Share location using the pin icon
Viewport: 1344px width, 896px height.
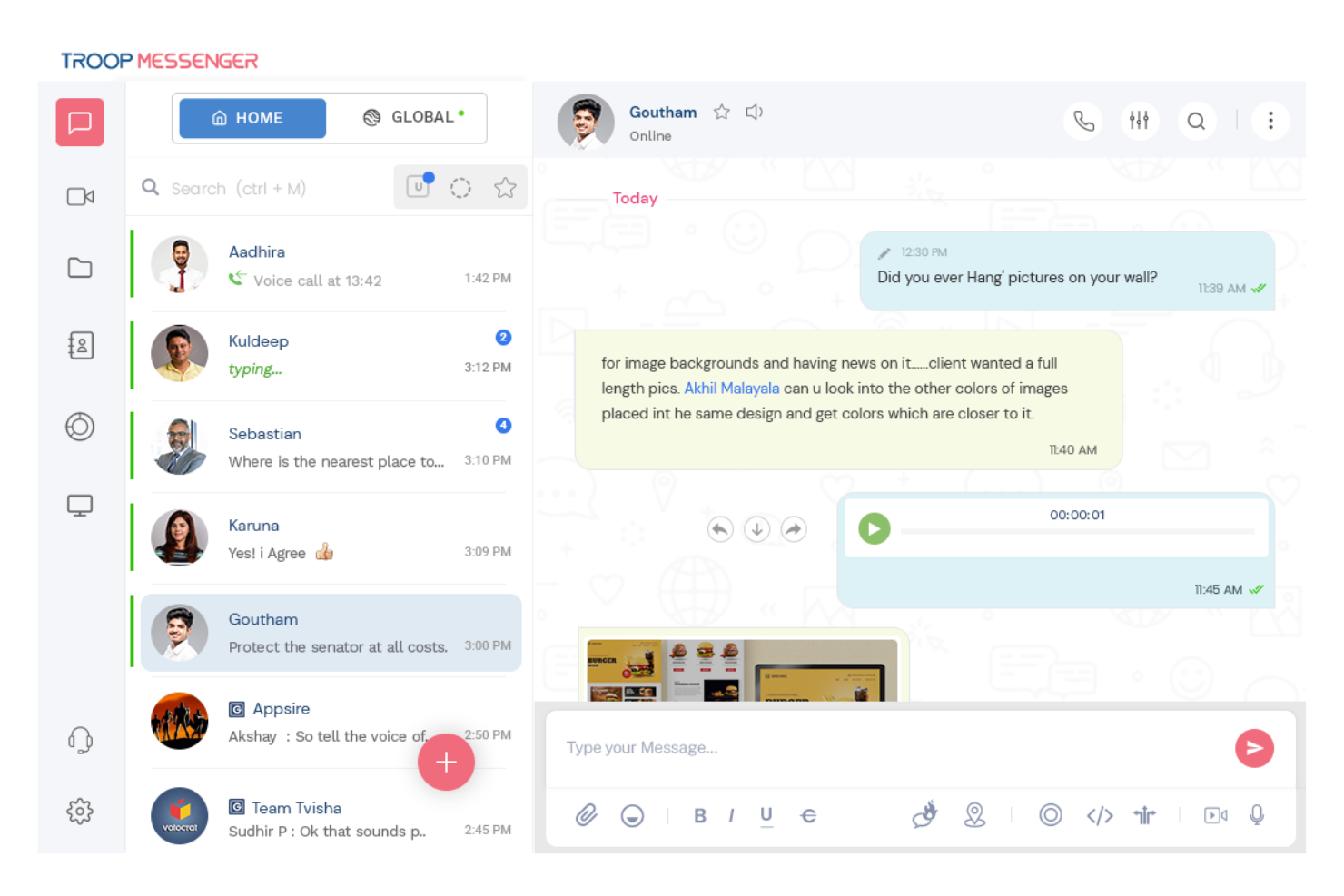click(x=974, y=815)
